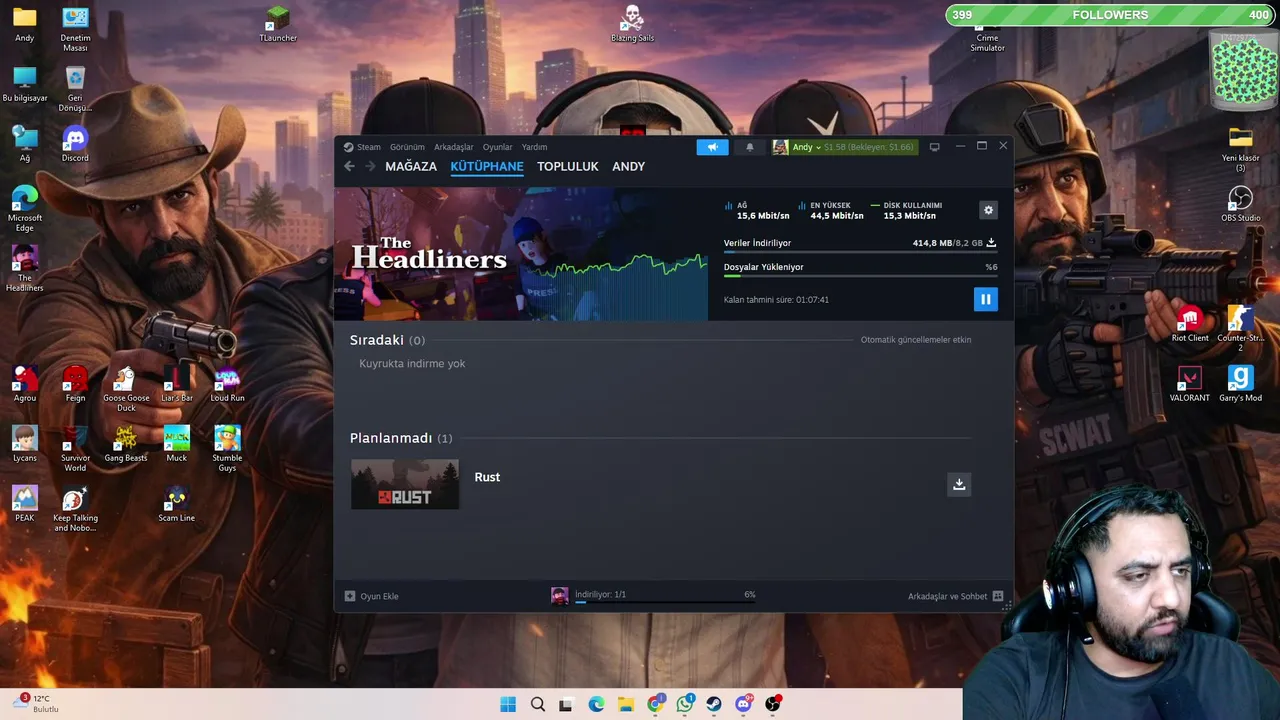Click the Rust download arrow icon
This screenshot has height=720, width=1280.
click(959, 484)
